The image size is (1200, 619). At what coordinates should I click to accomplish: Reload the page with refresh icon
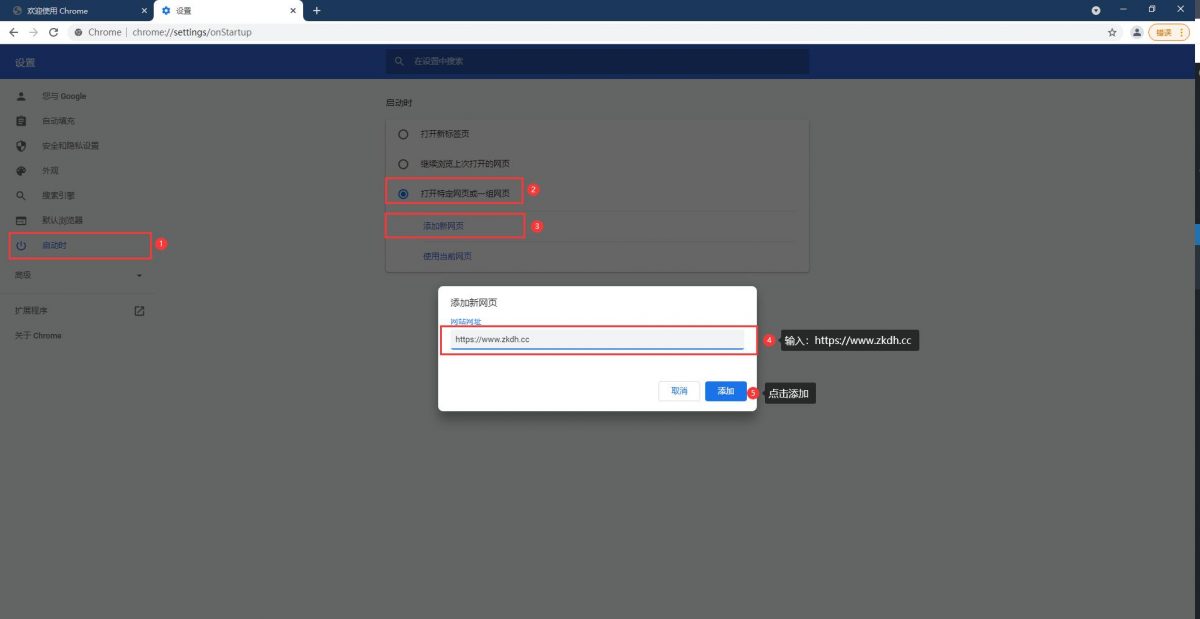pos(53,32)
